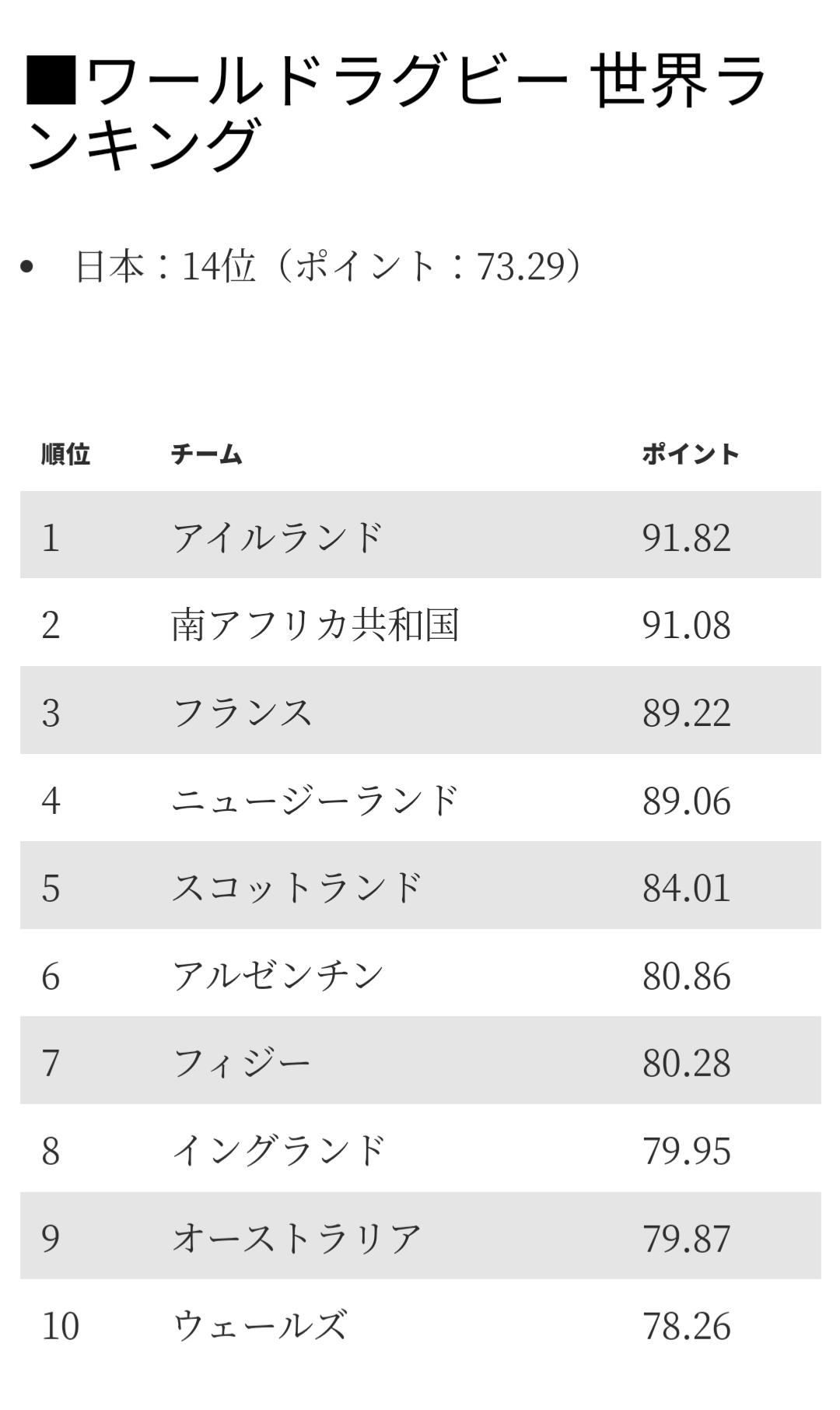Select the 89.06 points cell

(686, 801)
